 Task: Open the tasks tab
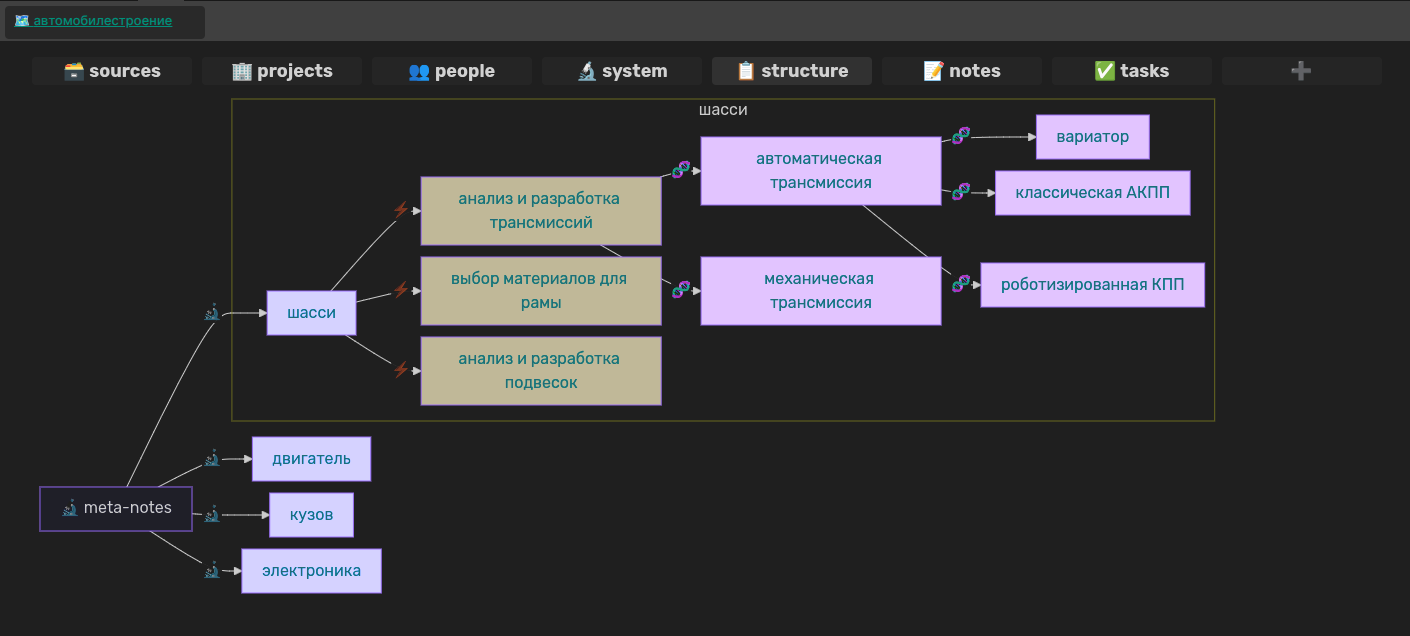click(x=1132, y=71)
